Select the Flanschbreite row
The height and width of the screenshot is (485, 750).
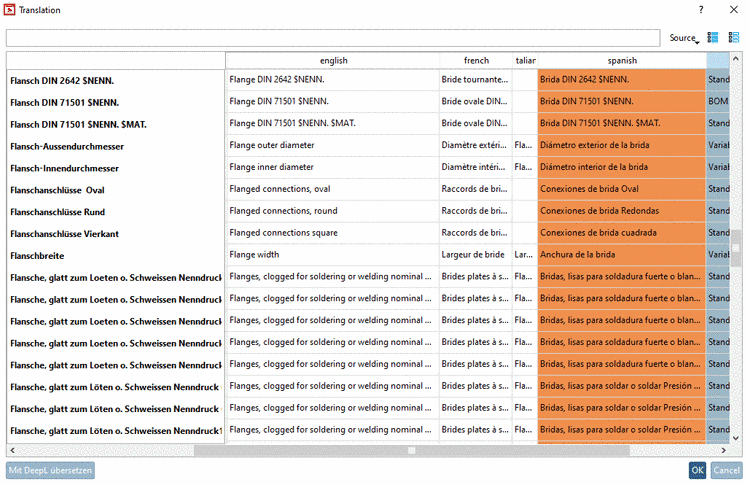point(116,255)
